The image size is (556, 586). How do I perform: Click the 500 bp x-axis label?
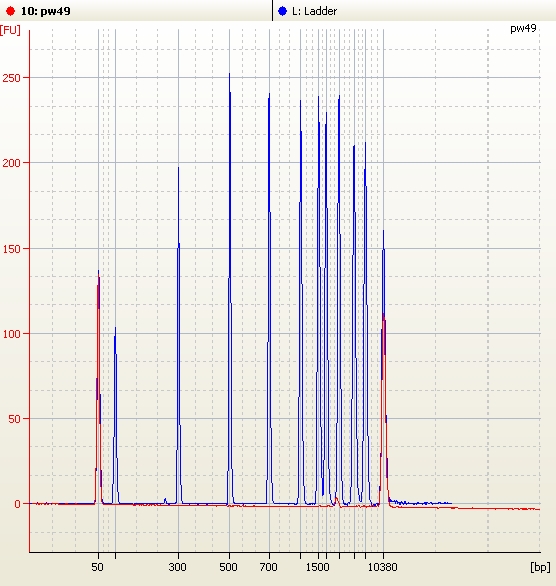click(x=228, y=567)
